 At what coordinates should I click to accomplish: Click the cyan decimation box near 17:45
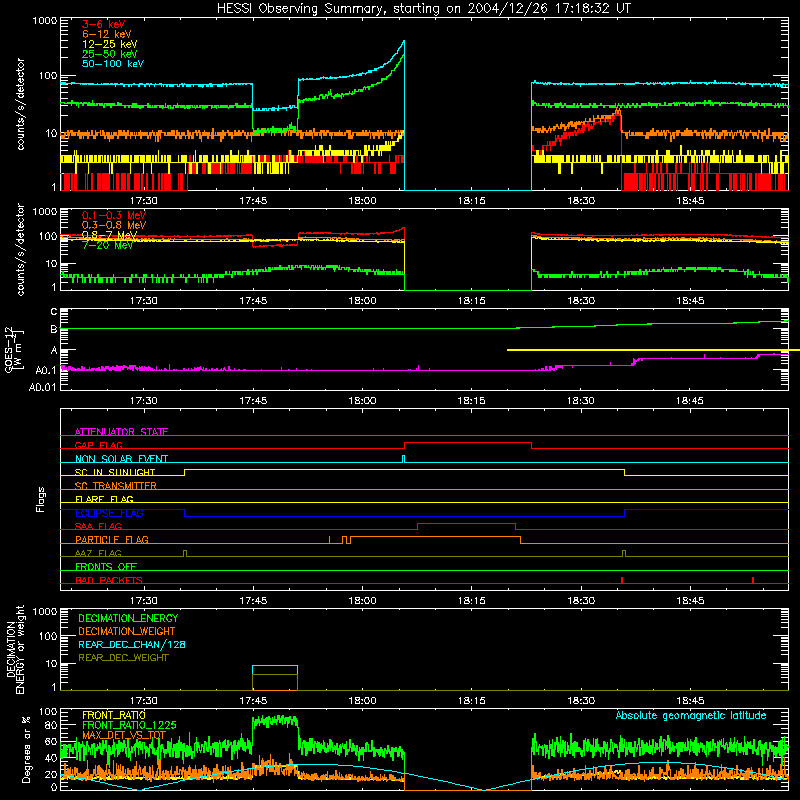275,670
